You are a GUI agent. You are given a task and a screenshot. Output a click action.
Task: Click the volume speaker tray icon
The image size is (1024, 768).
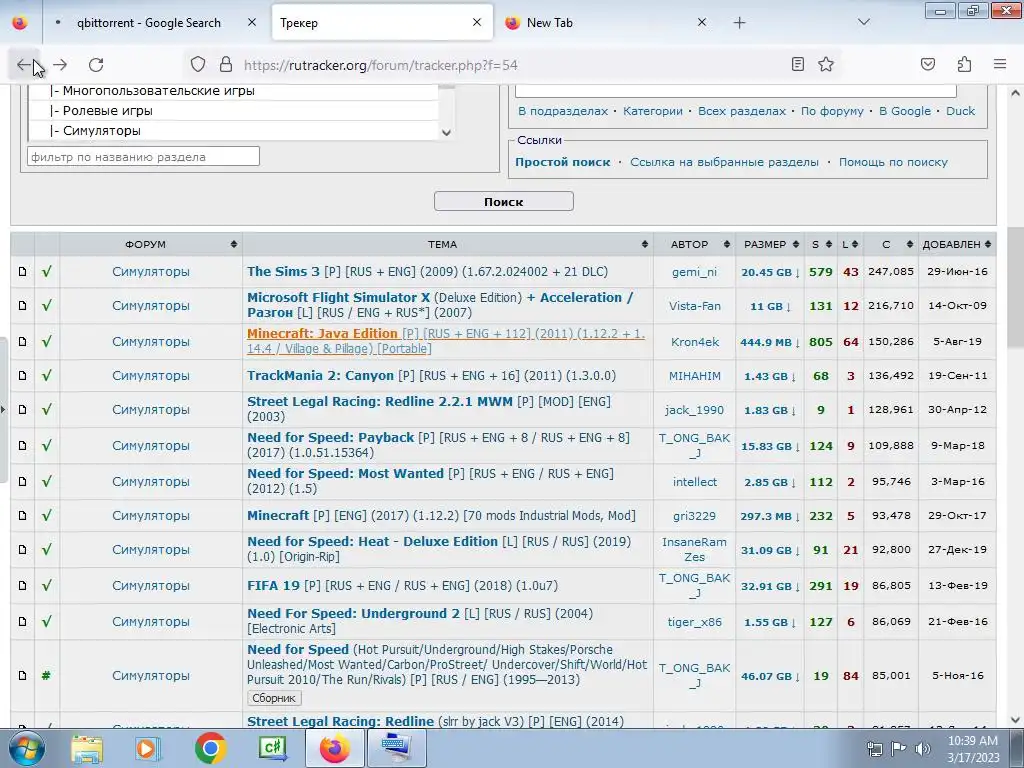[x=922, y=748]
